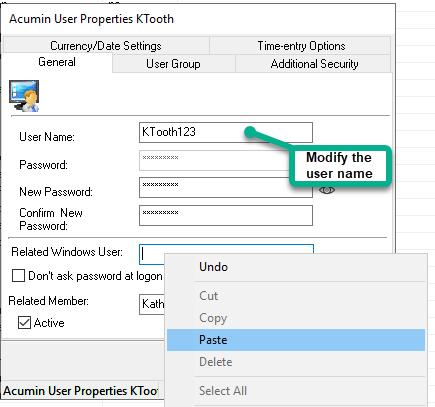435x407 pixels.
Task: Select the General tab
Action: point(57,62)
